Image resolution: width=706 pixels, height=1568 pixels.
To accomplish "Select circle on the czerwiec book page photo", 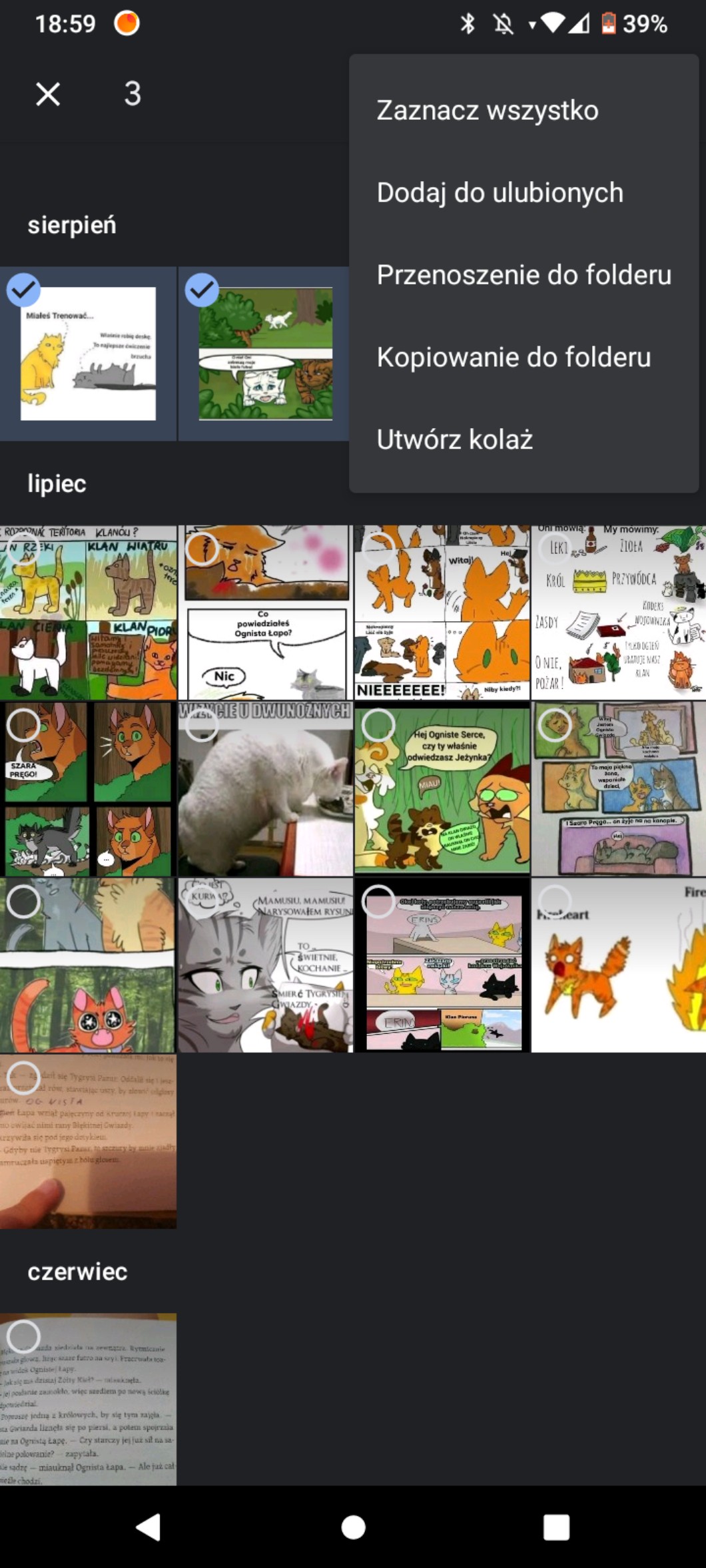I will coord(23,1336).
